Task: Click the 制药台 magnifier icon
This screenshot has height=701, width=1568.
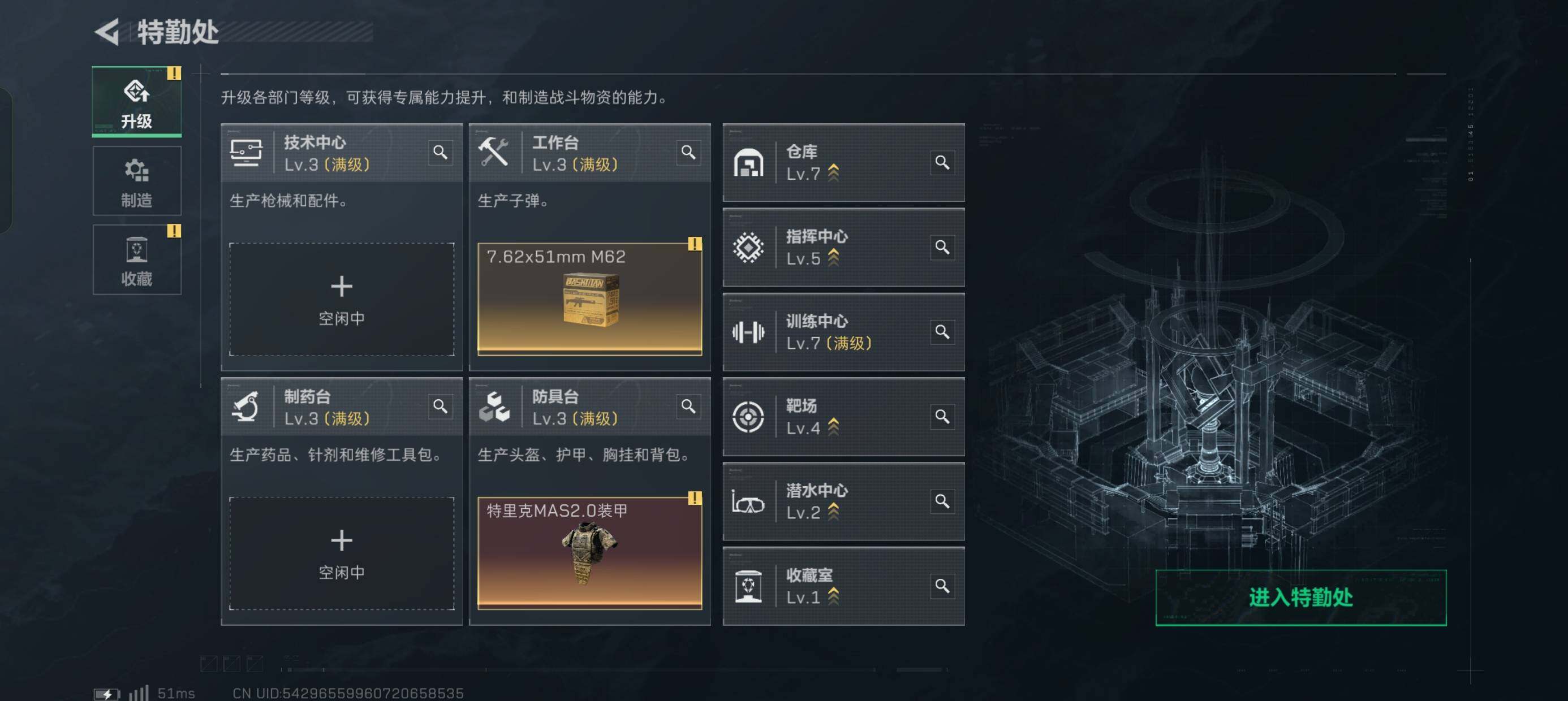Action: coord(440,406)
